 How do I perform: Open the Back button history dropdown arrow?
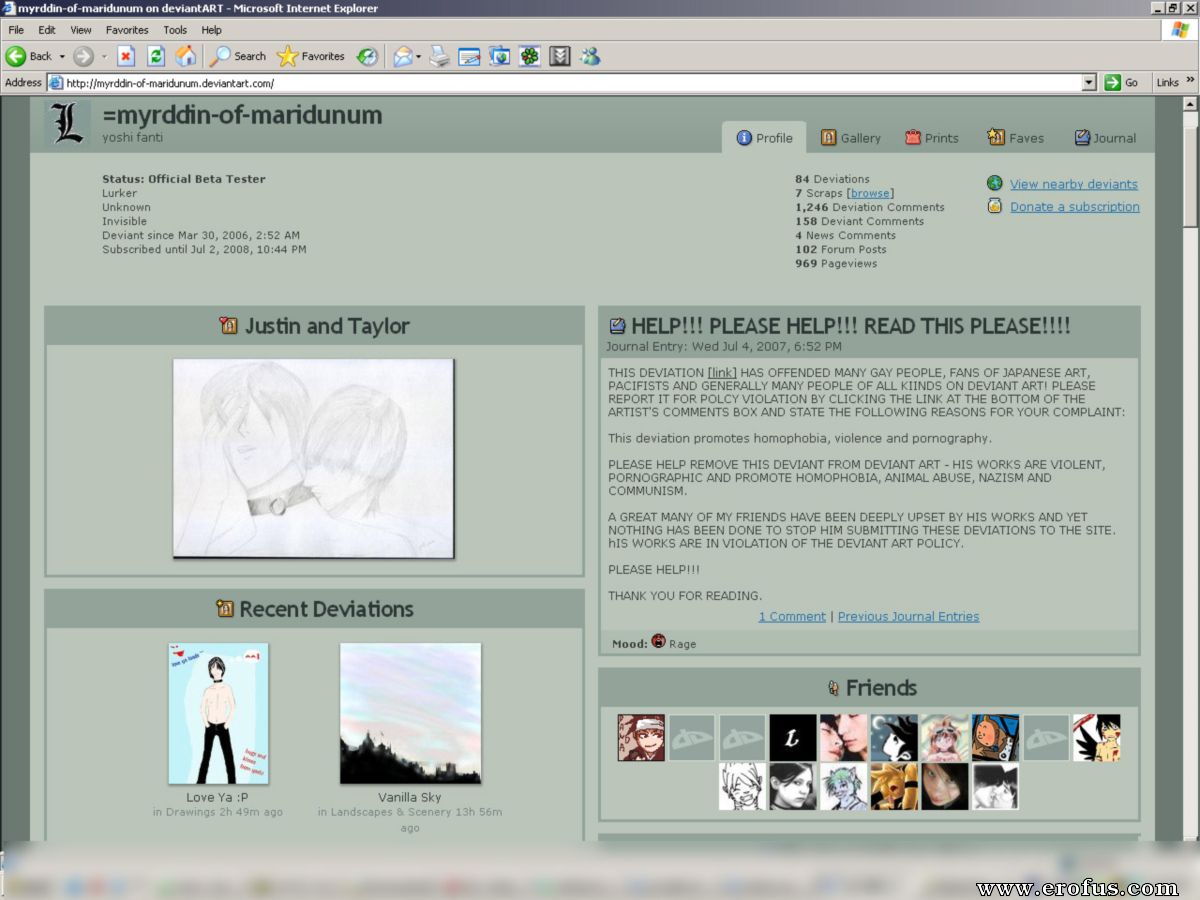(62, 57)
